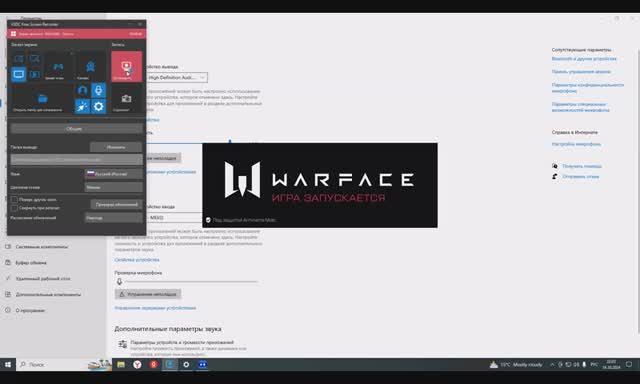Open Дополнительные компоненты in the Settings sidebar
Screen dimensions: 640x384
[48, 294]
